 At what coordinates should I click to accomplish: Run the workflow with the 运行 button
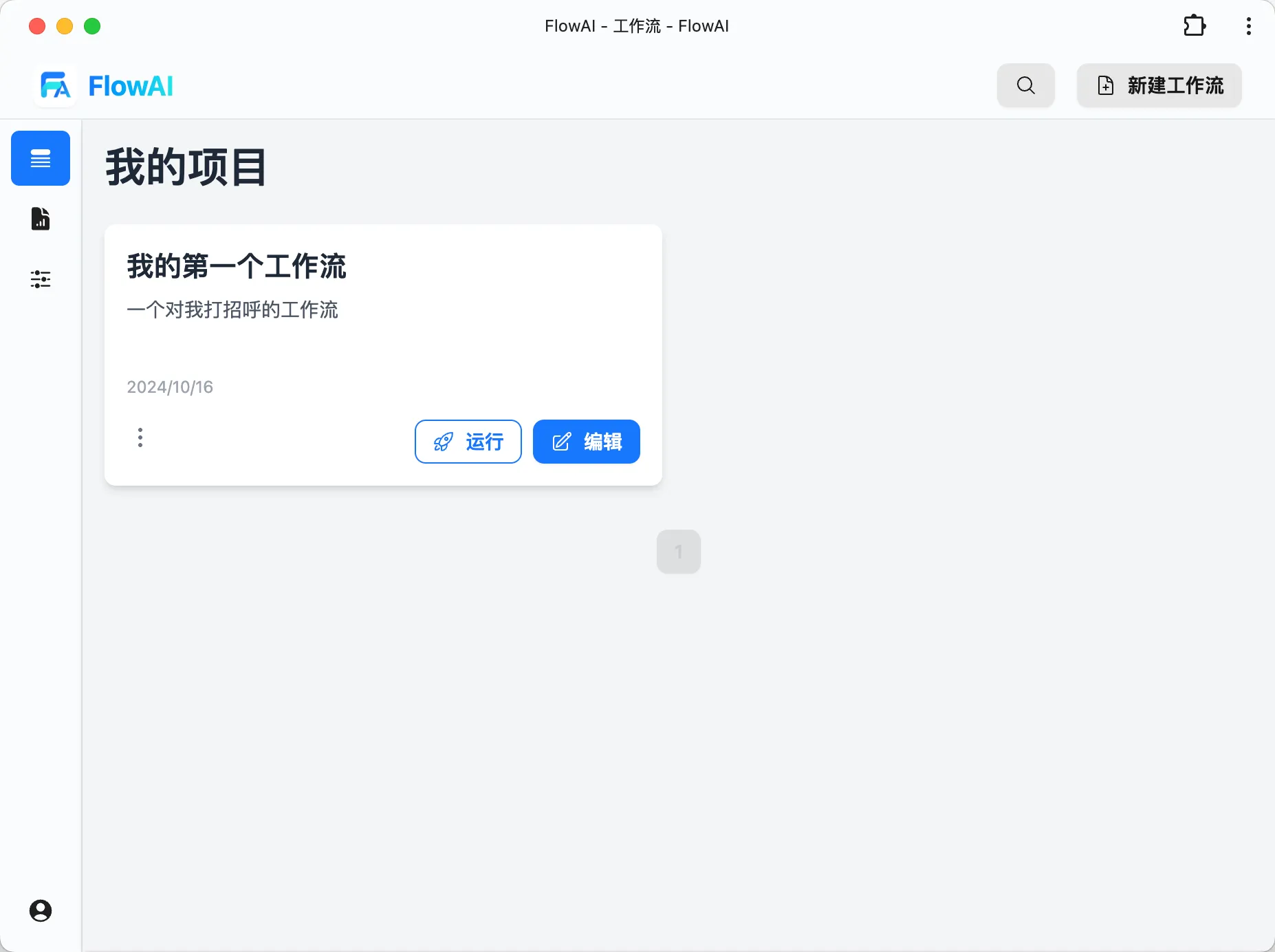tap(468, 442)
